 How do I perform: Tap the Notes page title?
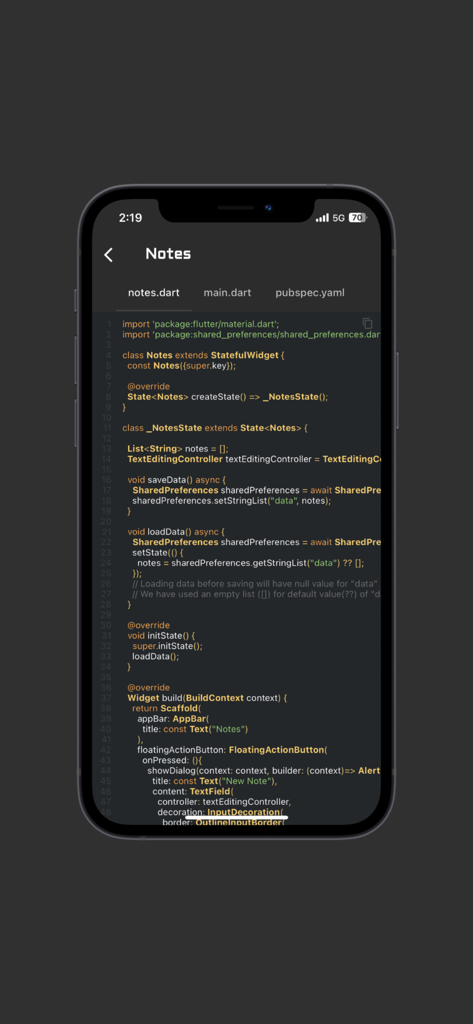pos(168,253)
